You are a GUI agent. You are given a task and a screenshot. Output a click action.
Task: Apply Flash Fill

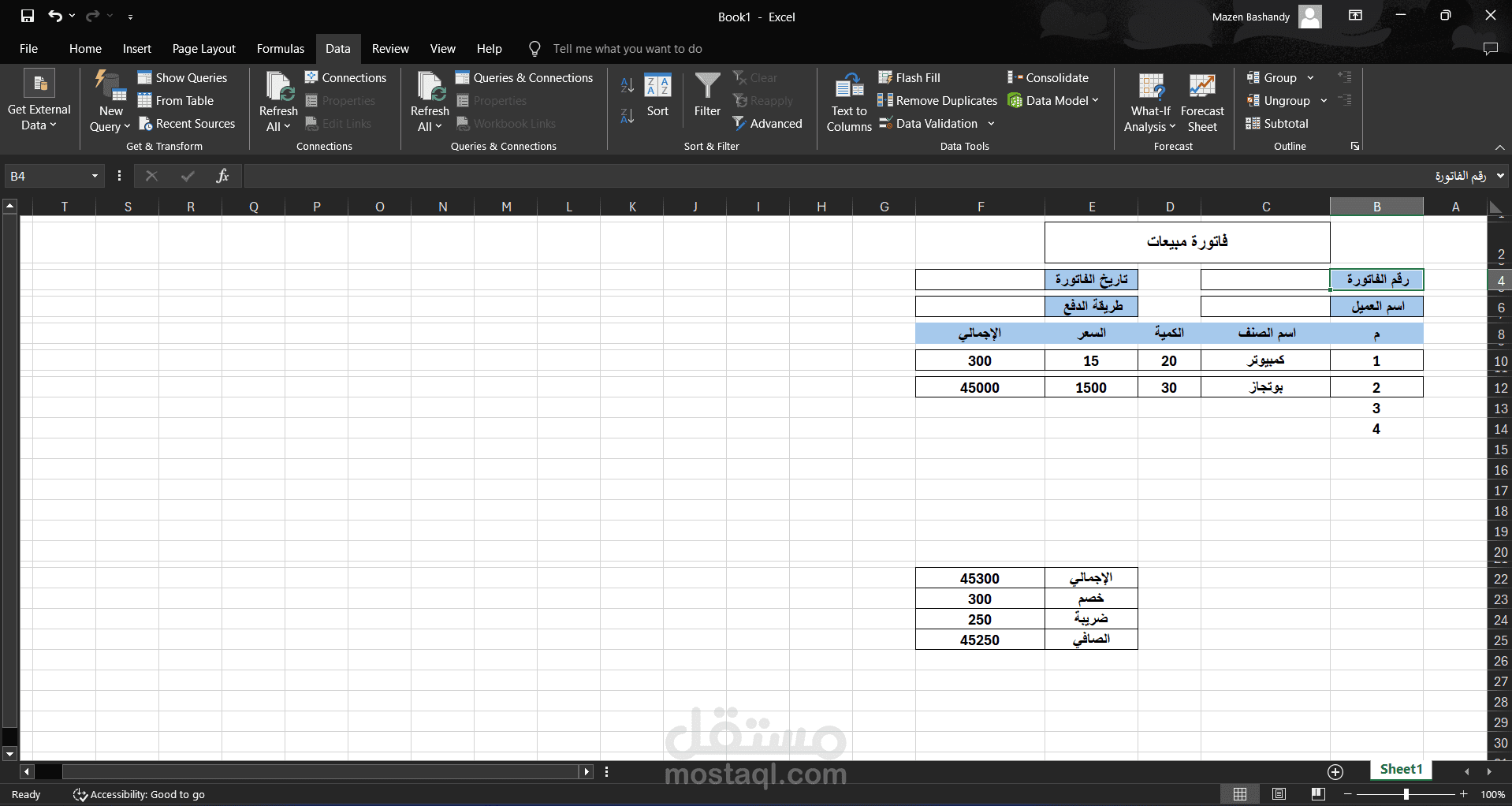910,78
